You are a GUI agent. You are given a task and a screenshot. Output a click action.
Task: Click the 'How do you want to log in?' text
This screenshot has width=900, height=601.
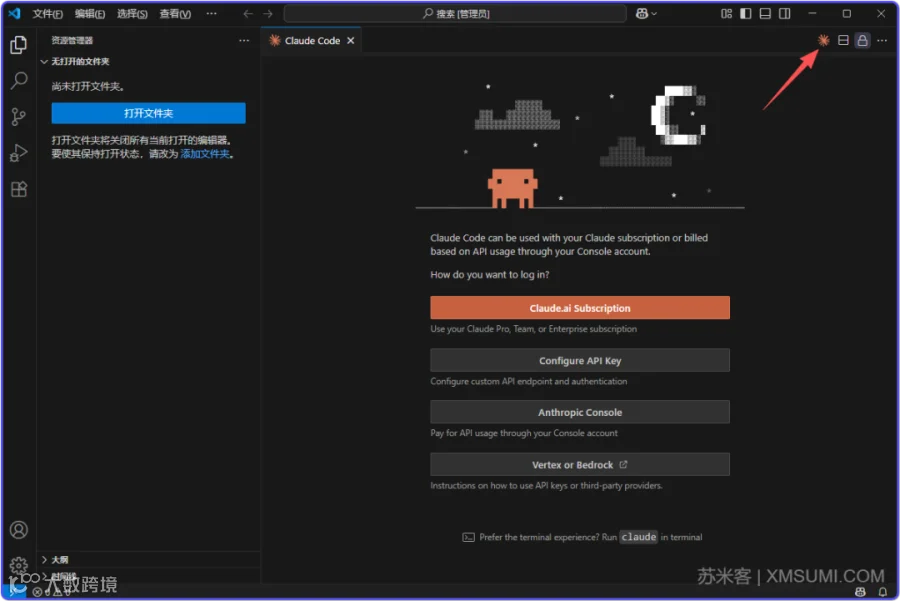[x=490, y=274]
